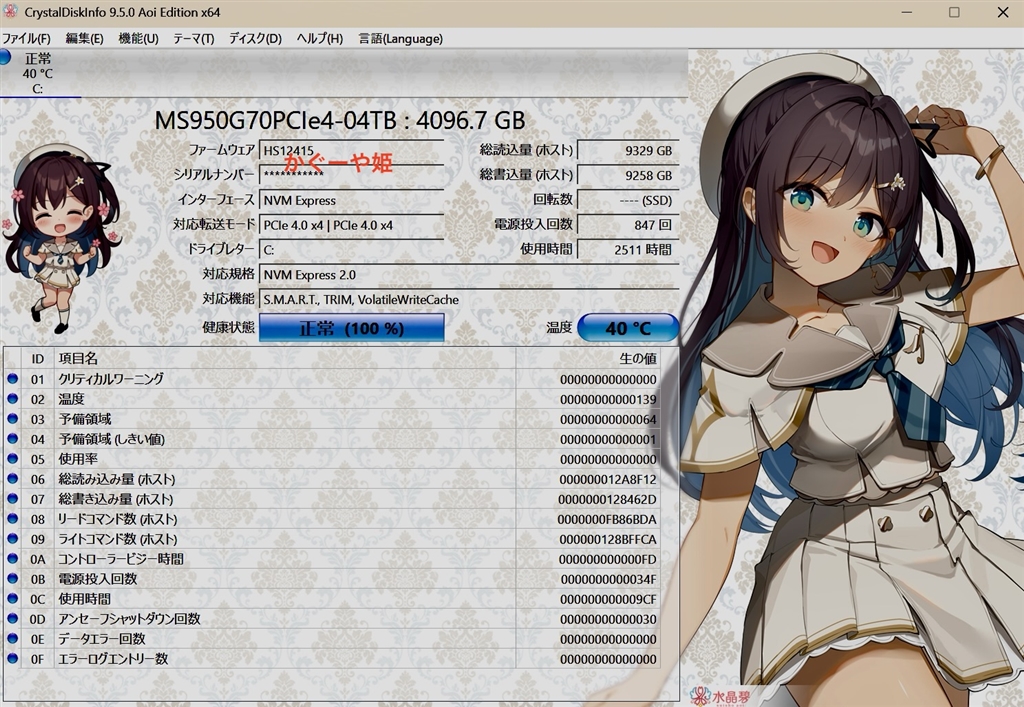Open the 機能(U) menu

[x=138, y=38]
